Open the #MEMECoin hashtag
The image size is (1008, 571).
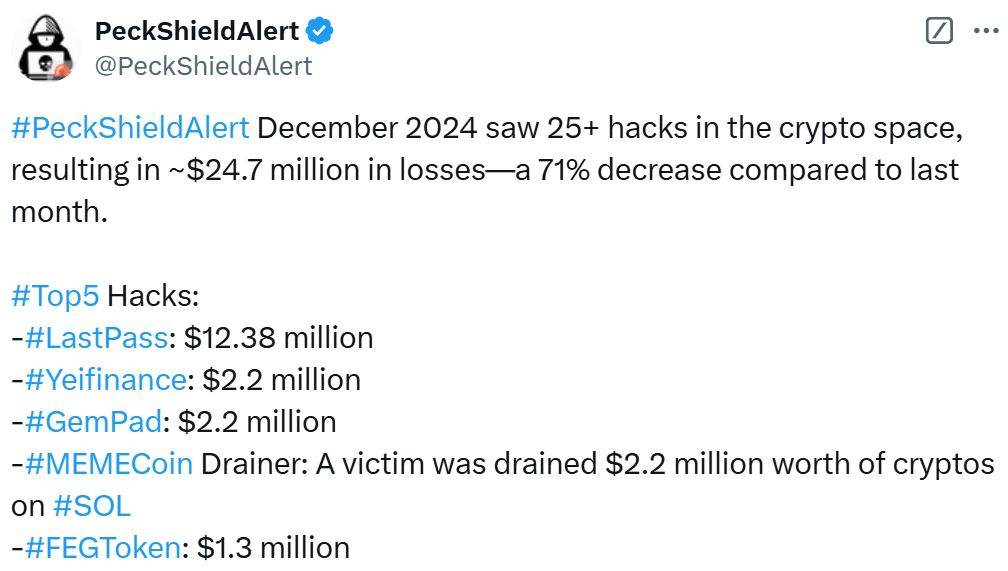pos(109,464)
